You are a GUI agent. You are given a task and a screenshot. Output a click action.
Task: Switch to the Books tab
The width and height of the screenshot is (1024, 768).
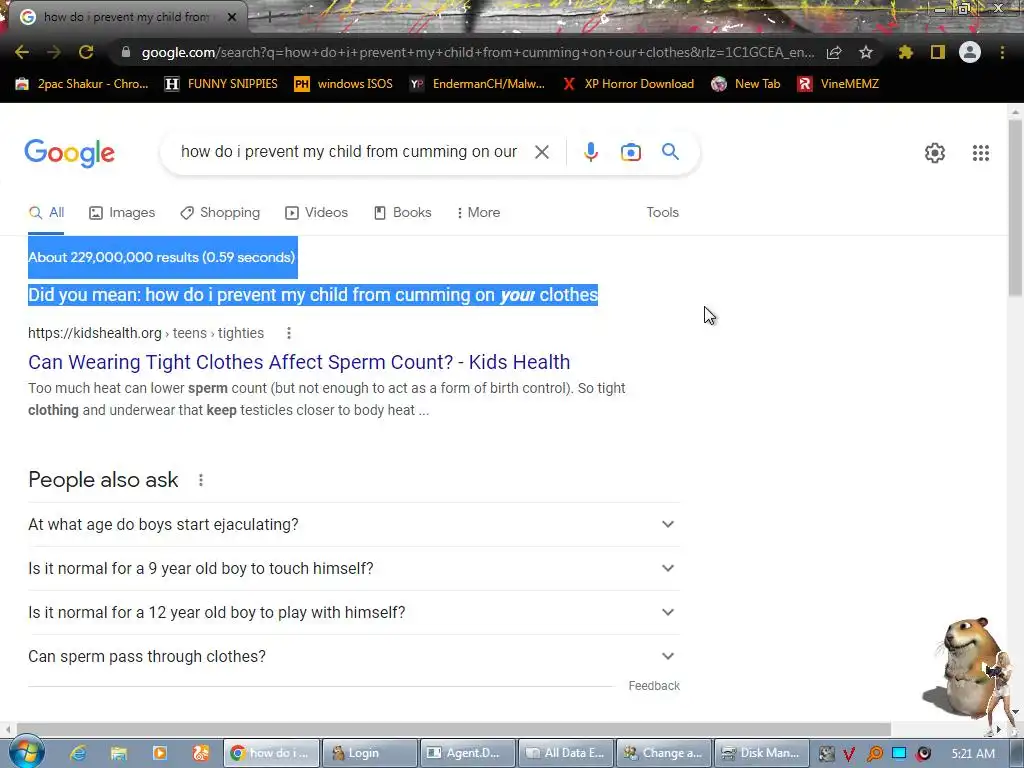[402, 212]
